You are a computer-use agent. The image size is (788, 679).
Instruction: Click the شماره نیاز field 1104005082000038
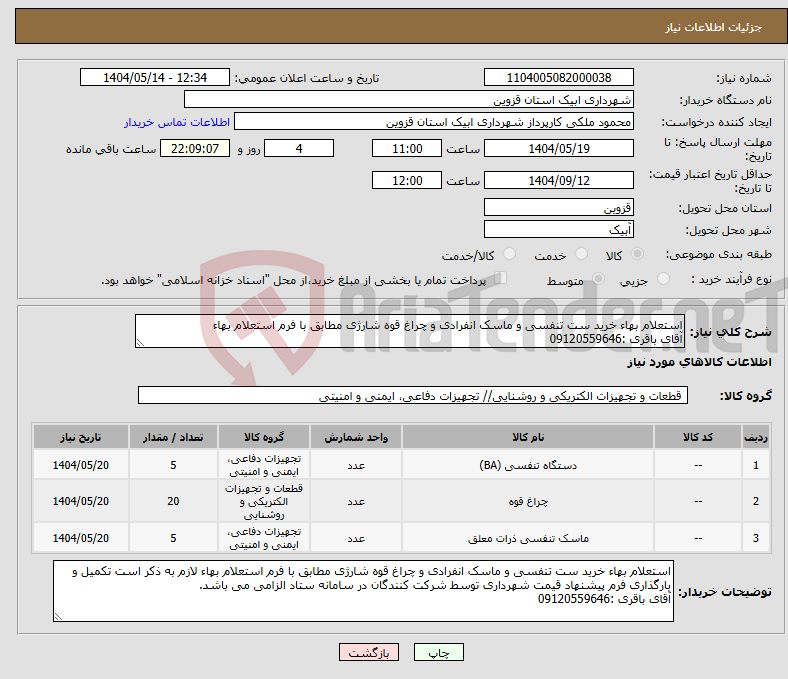click(558, 77)
